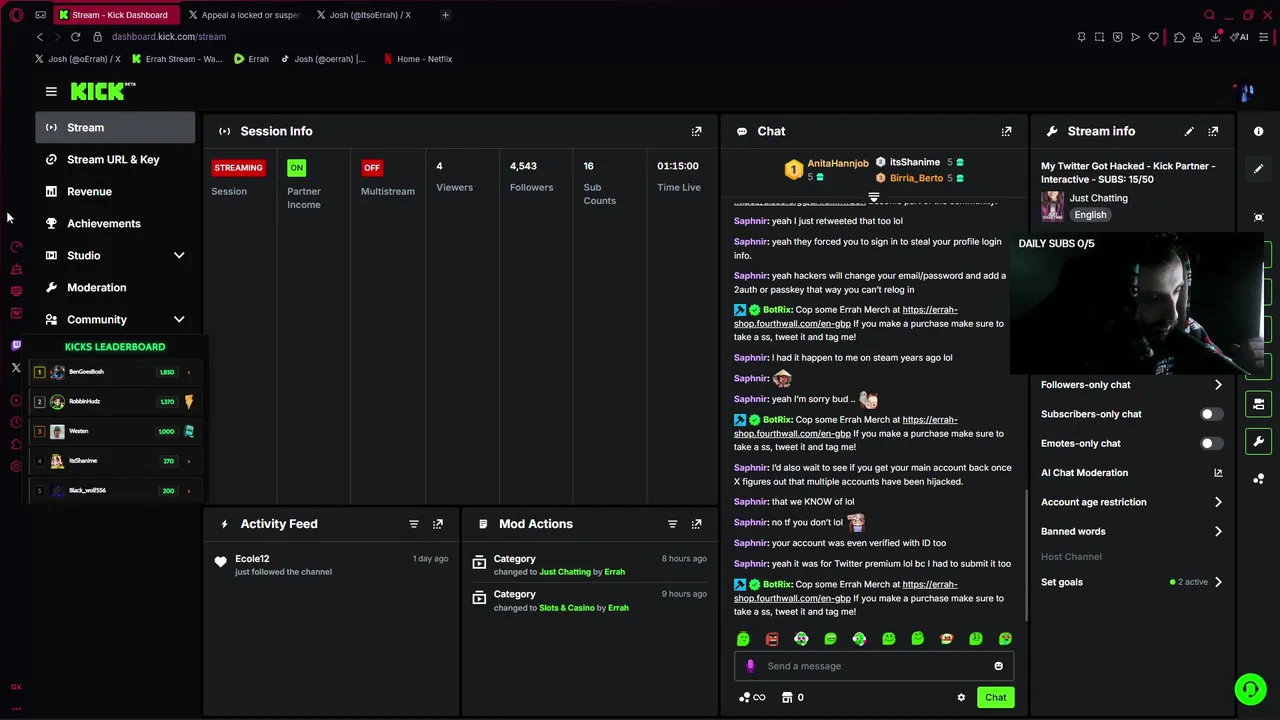This screenshot has height=720, width=1280.
Task: Click Ecole12 follow entry in Activity Feed
Action: pyautogui.click(x=331, y=565)
